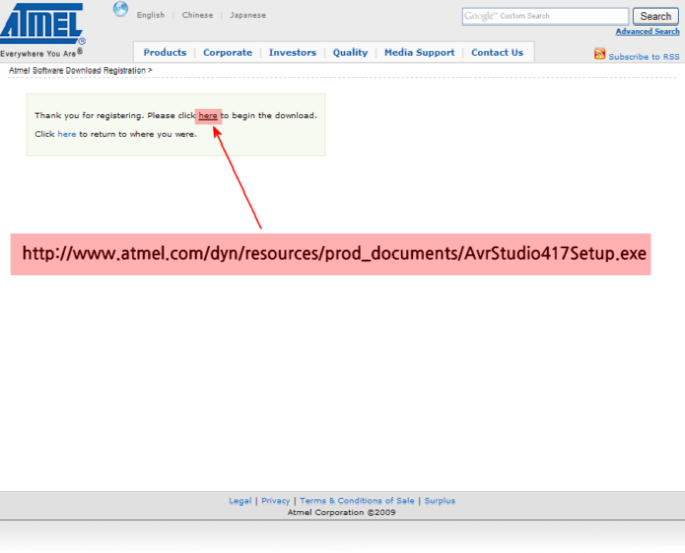
Task: Click the globe language icon
Action: point(121,9)
